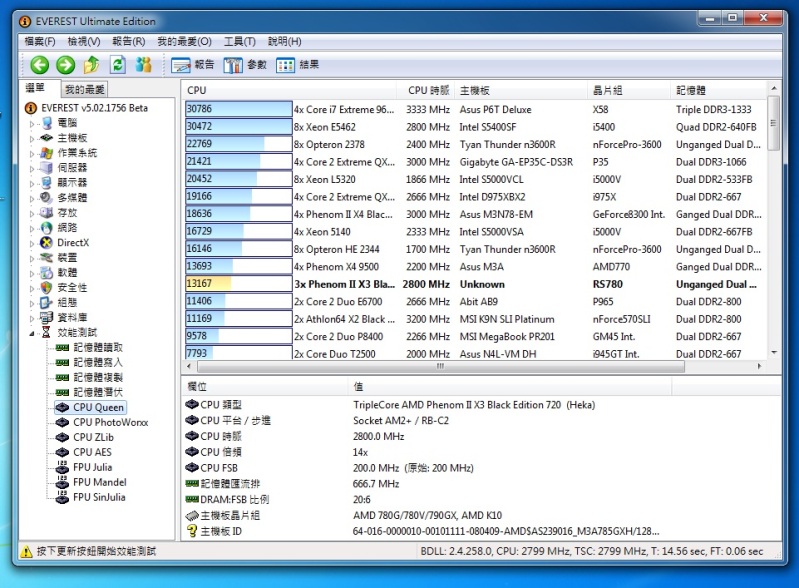Select 記憶體潛伏 memory latency benchmark

[98, 392]
